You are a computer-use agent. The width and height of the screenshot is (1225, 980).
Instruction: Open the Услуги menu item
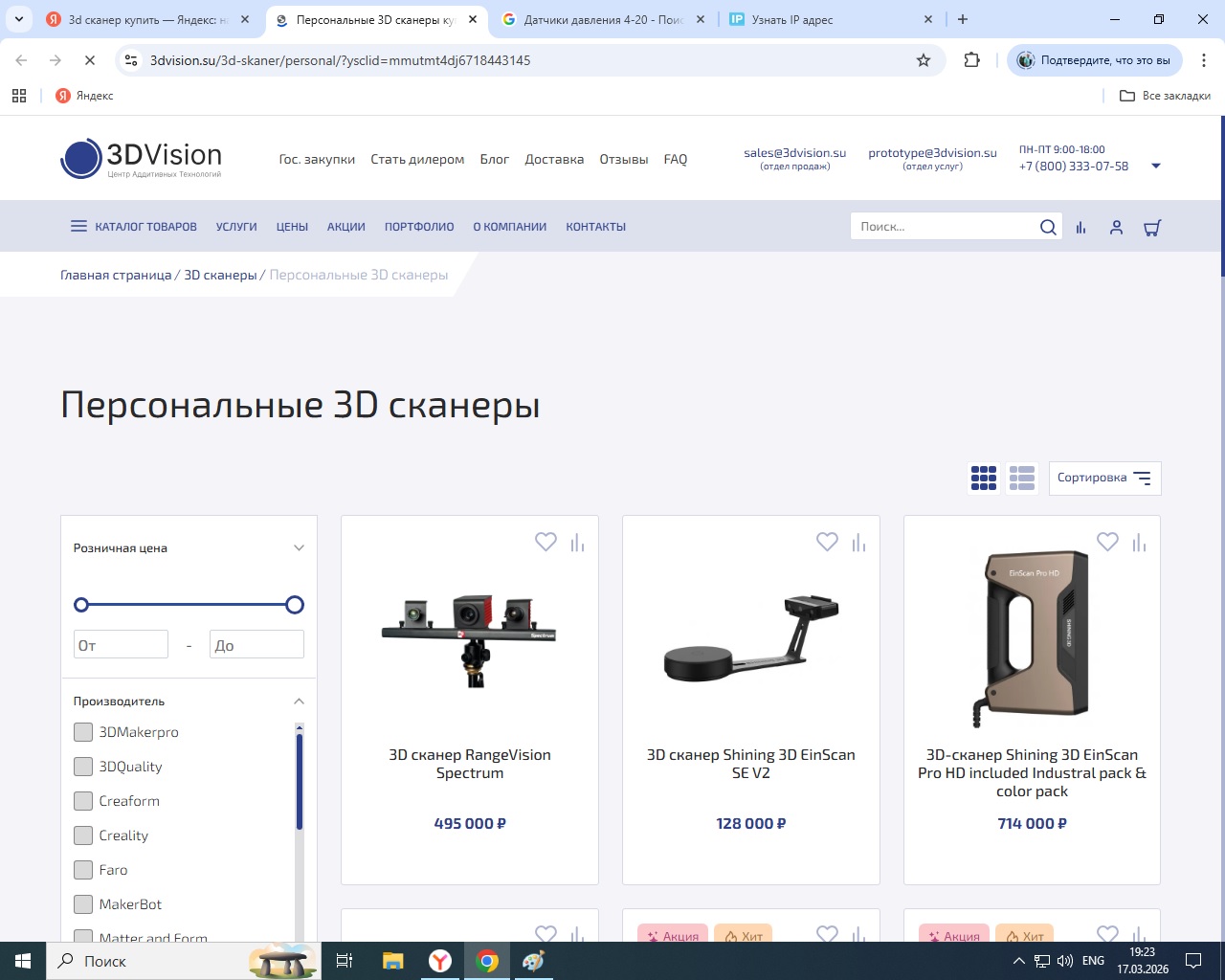coord(236,227)
